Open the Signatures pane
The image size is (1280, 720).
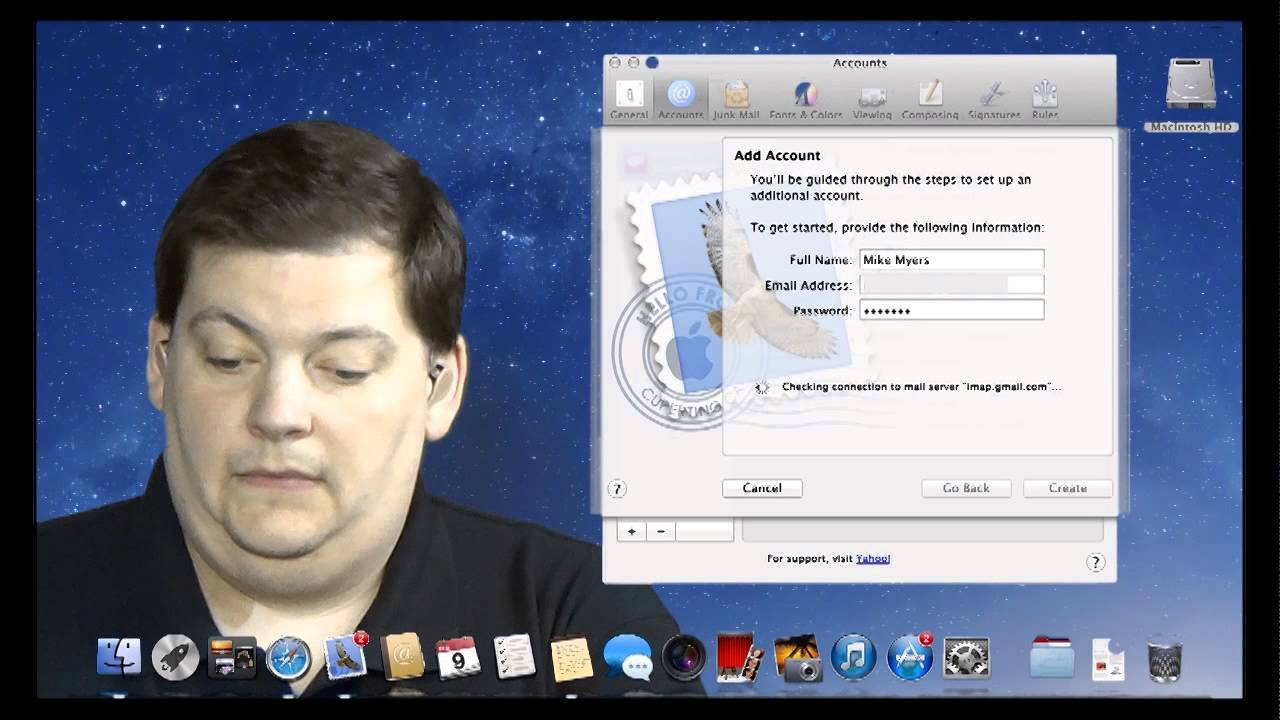(993, 97)
